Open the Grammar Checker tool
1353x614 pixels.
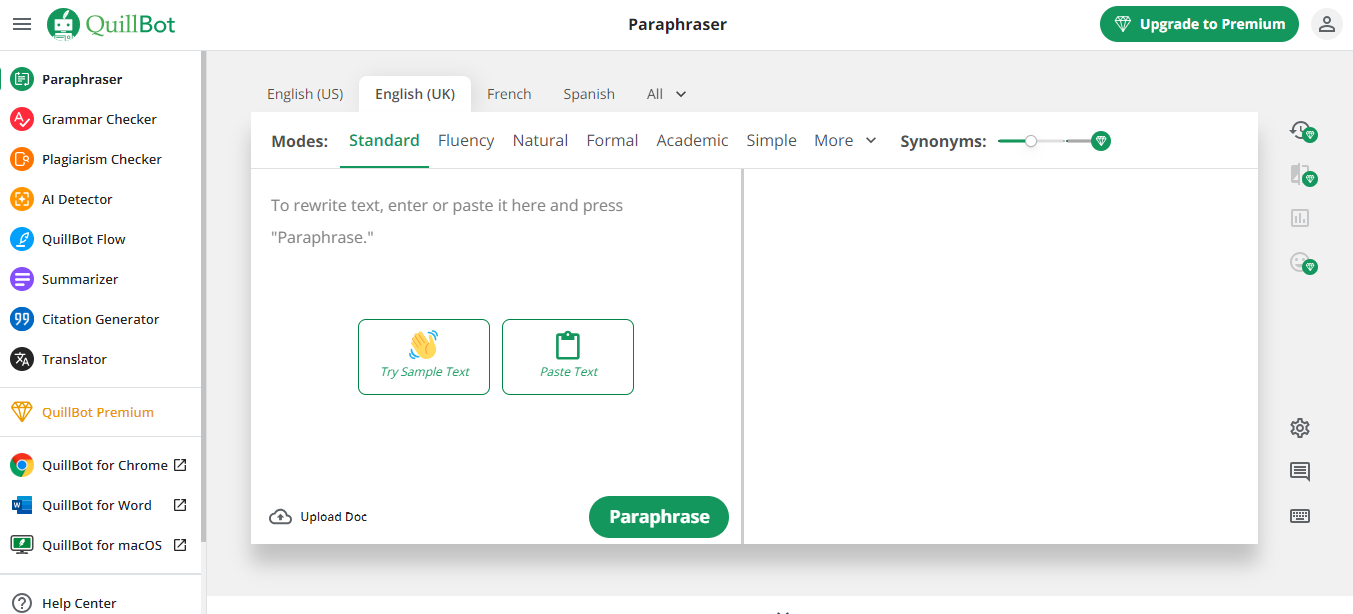click(100, 119)
